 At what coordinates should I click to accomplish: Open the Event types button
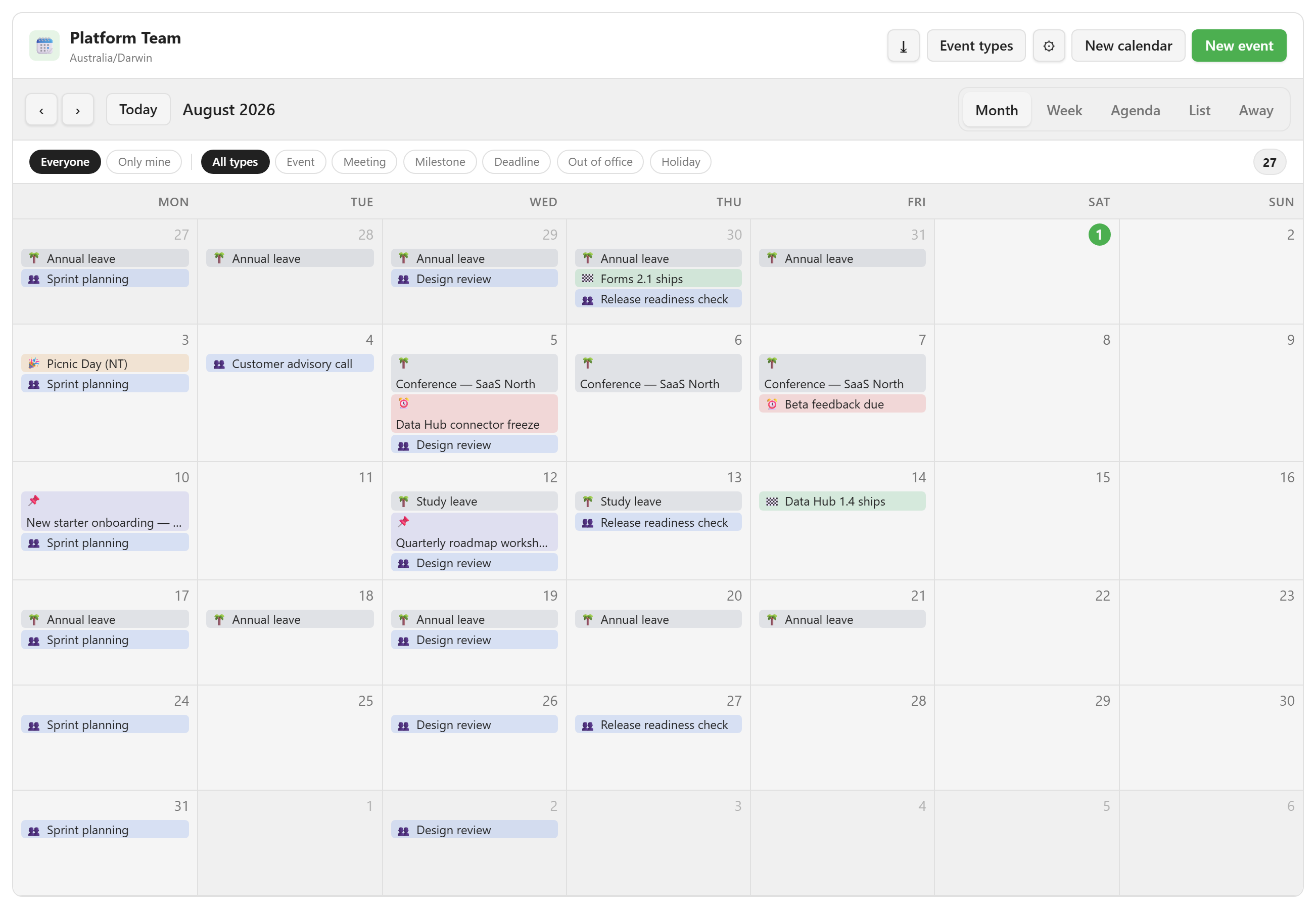pyautogui.click(x=975, y=46)
